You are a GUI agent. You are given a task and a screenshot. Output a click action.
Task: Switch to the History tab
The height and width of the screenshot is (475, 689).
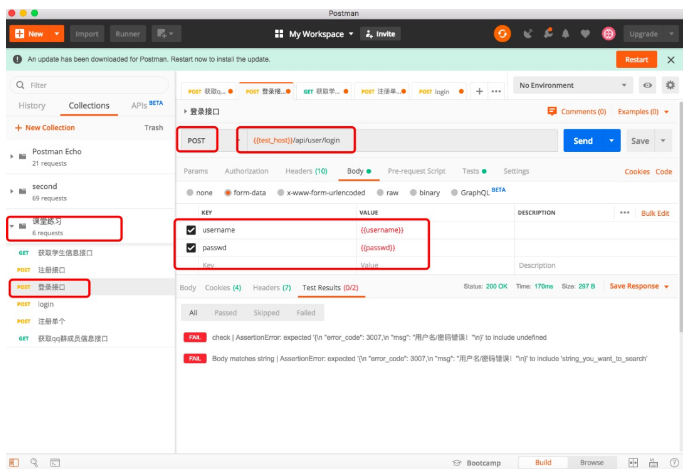[32, 105]
